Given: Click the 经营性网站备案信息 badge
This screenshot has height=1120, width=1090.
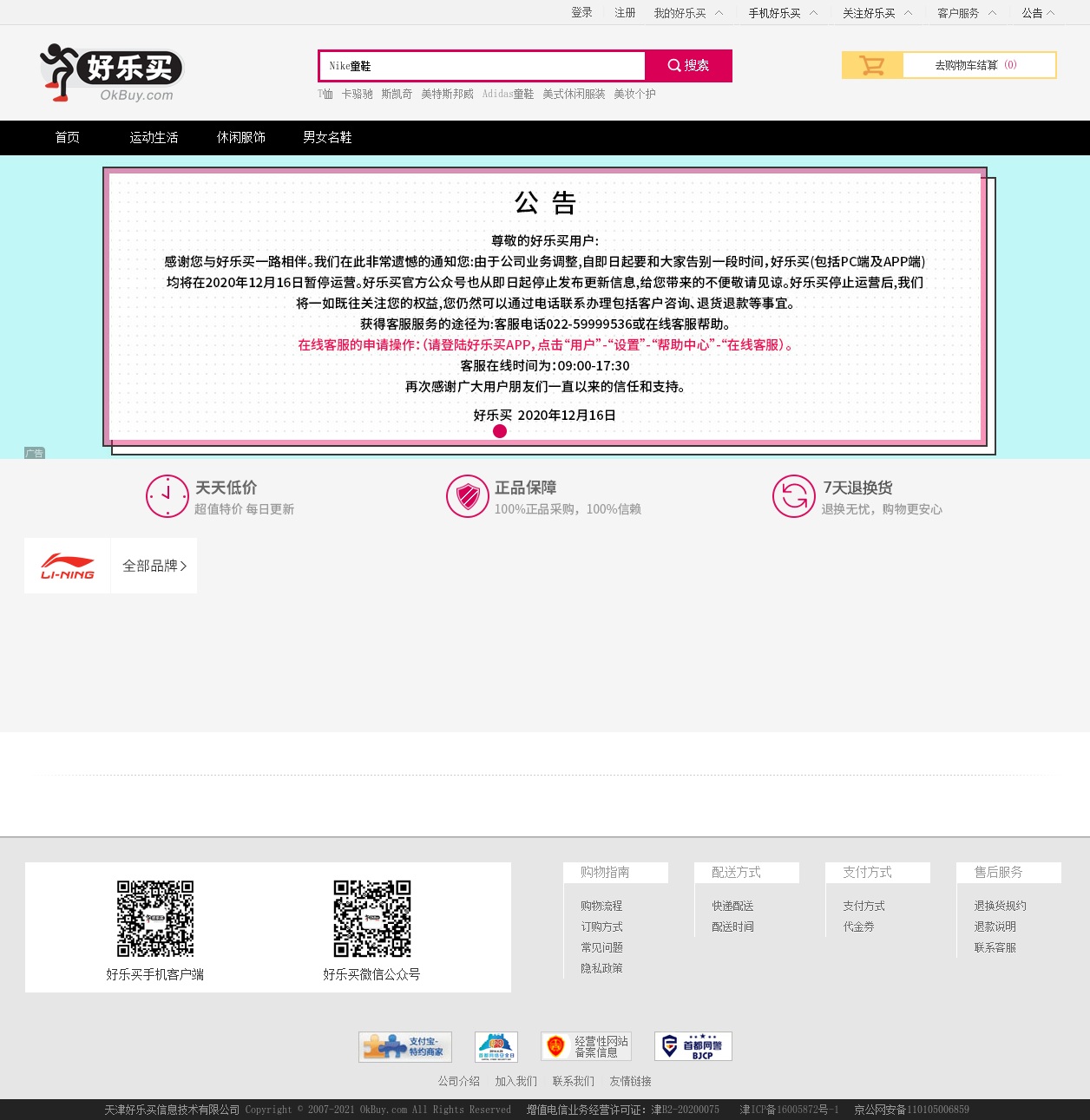Looking at the screenshot, I should (x=586, y=1046).
